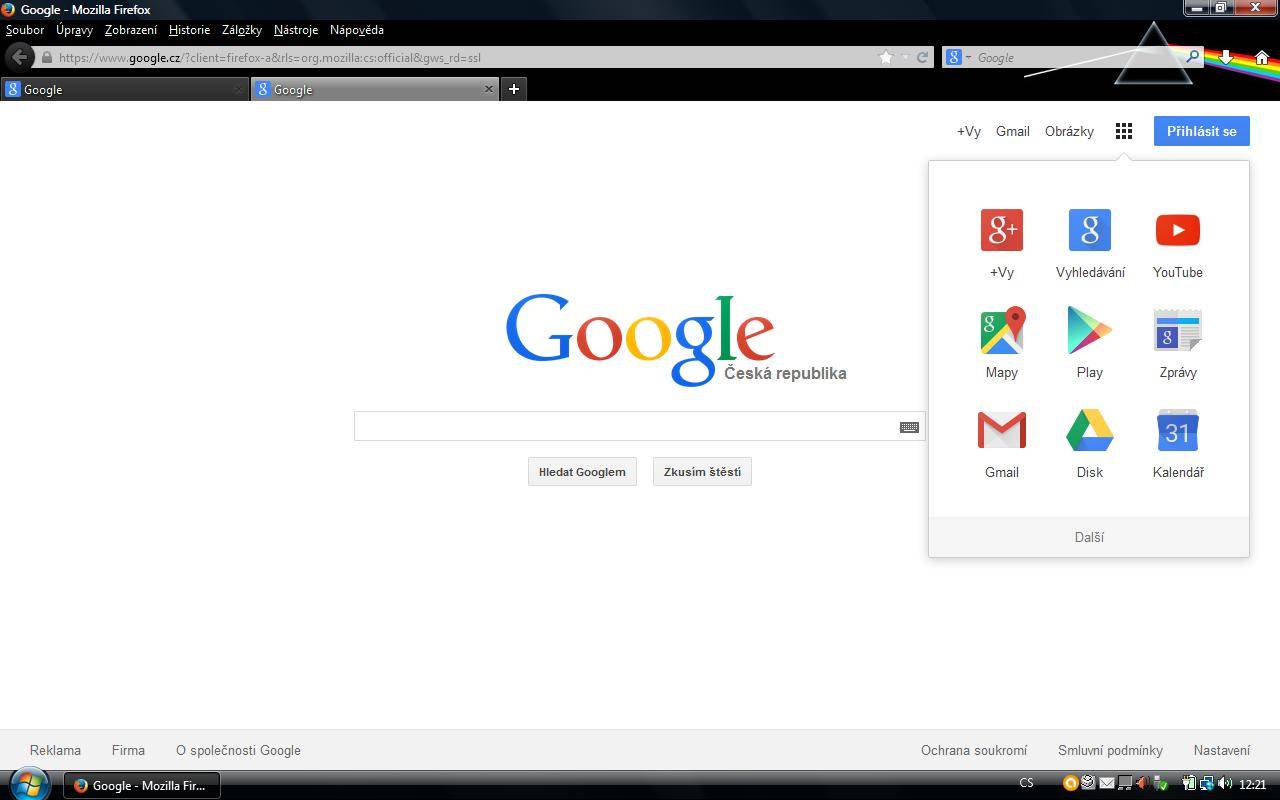1280x800 pixels.
Task: Click the +Vy link in top bar
Action: click(969, 131)
